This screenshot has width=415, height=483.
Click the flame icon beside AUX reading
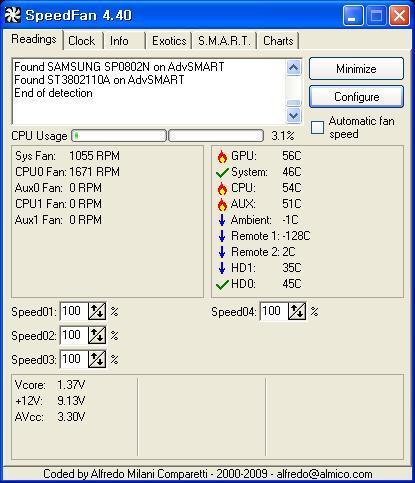(x=222, y=204)
